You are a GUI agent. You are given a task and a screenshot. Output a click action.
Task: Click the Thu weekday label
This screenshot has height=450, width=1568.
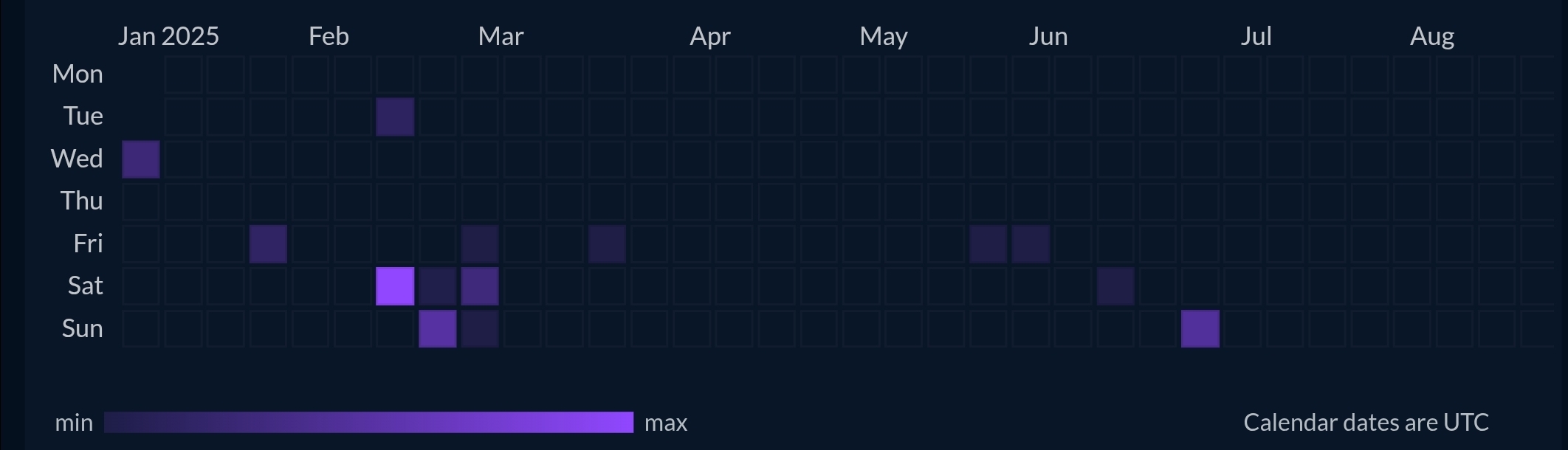point(81,201)
